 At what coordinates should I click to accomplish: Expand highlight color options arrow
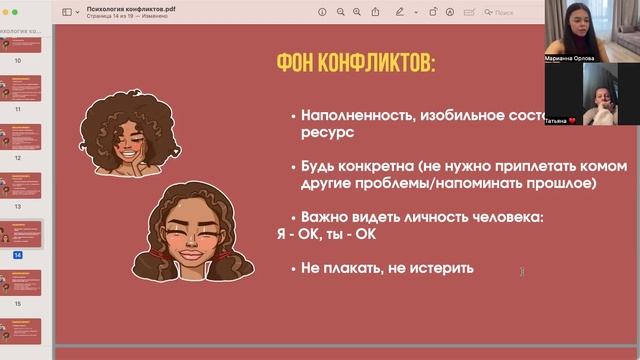point(416,13)
